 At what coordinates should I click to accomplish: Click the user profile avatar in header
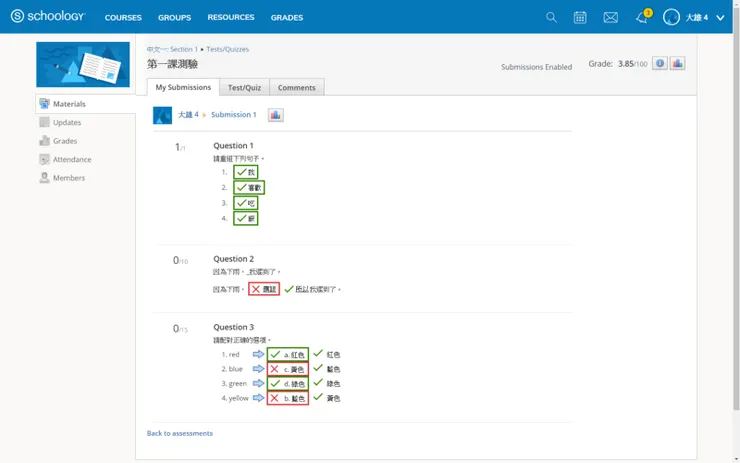click(671, 17)
